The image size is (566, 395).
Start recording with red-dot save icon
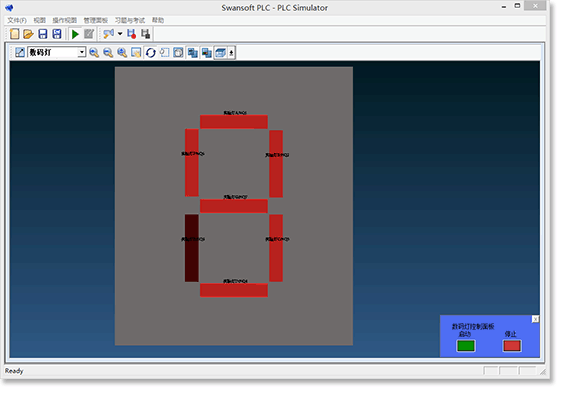click(132, 34)
